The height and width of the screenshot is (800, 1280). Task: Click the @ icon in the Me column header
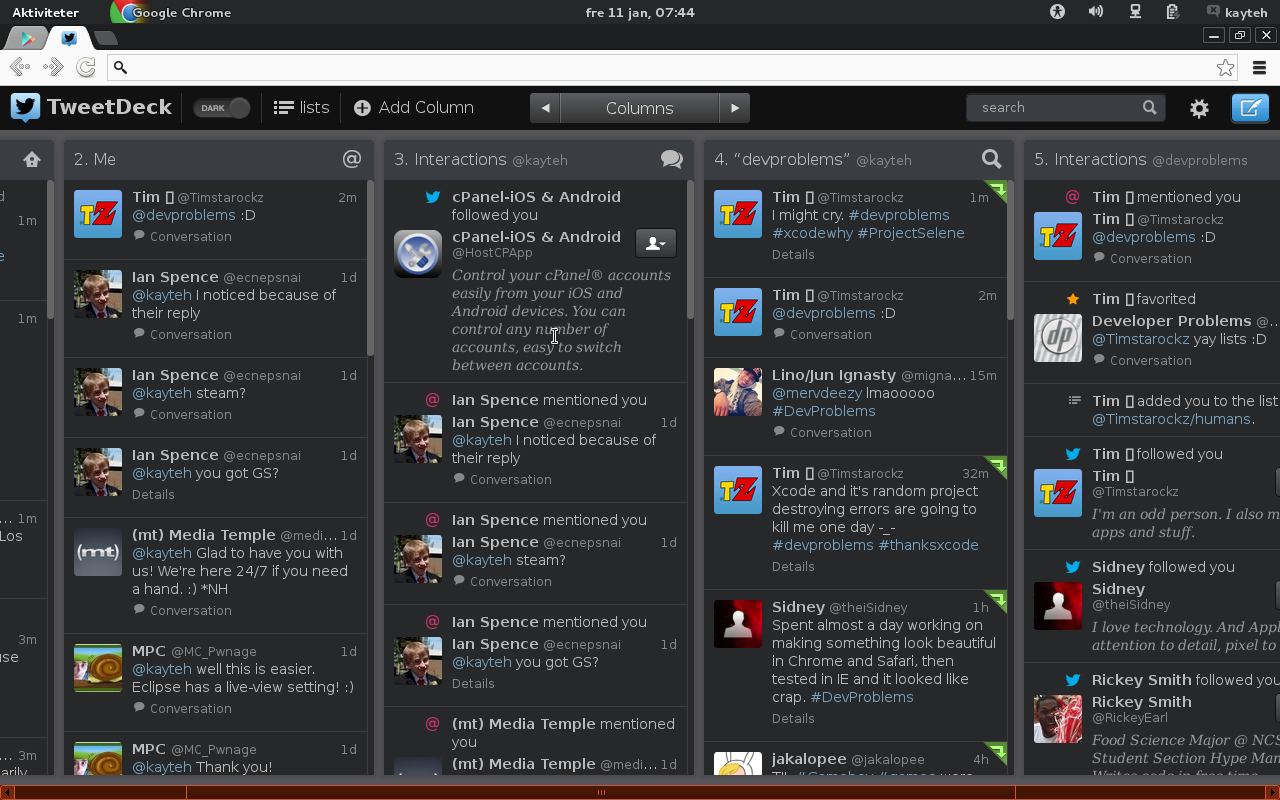(351, 159)
